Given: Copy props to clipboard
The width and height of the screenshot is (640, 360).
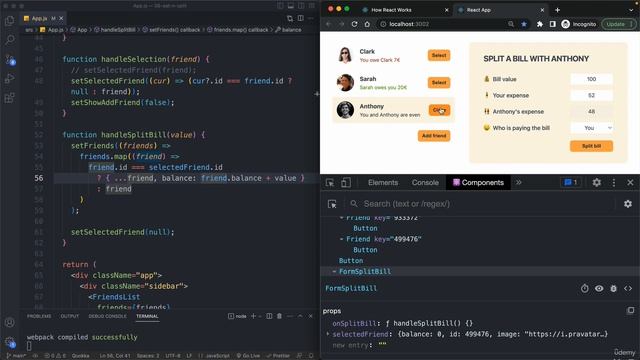Looking at the screenshot, I should (630, 311).
